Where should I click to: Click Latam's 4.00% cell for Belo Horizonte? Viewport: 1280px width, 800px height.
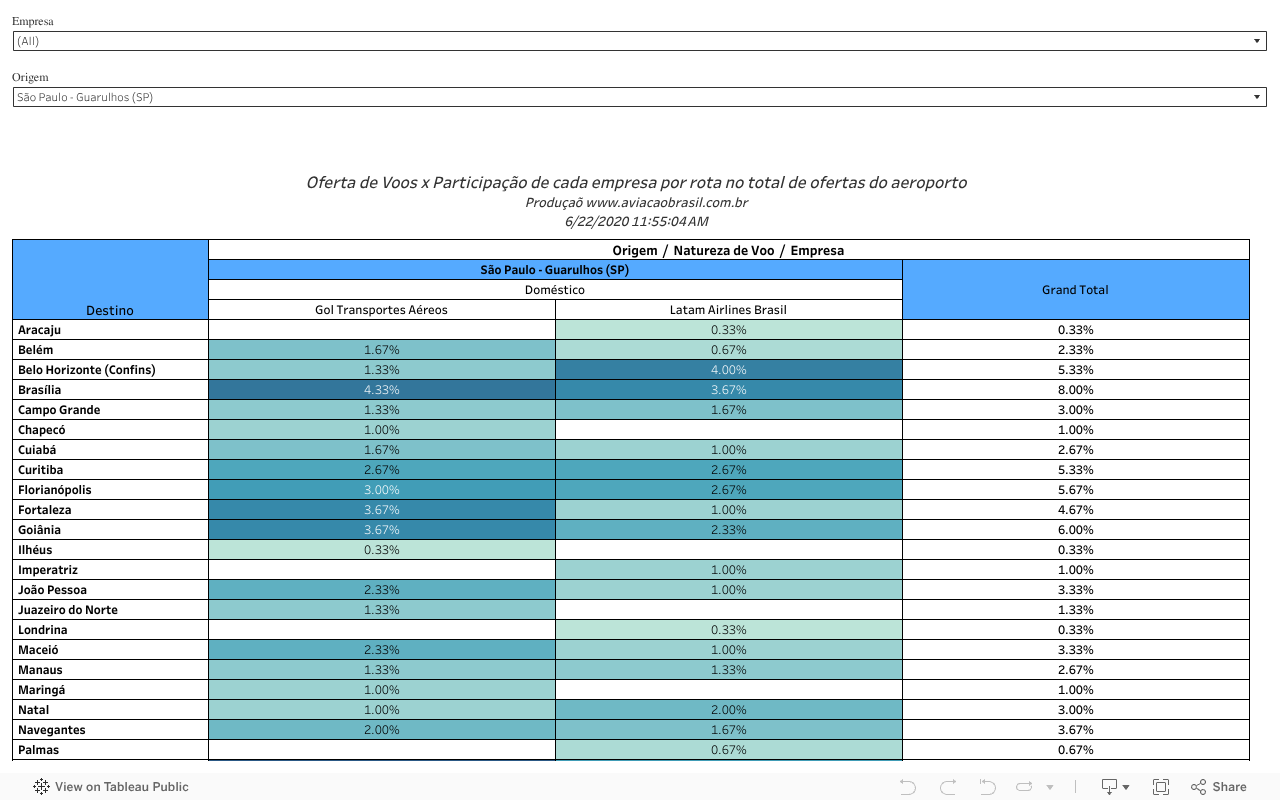729,370
